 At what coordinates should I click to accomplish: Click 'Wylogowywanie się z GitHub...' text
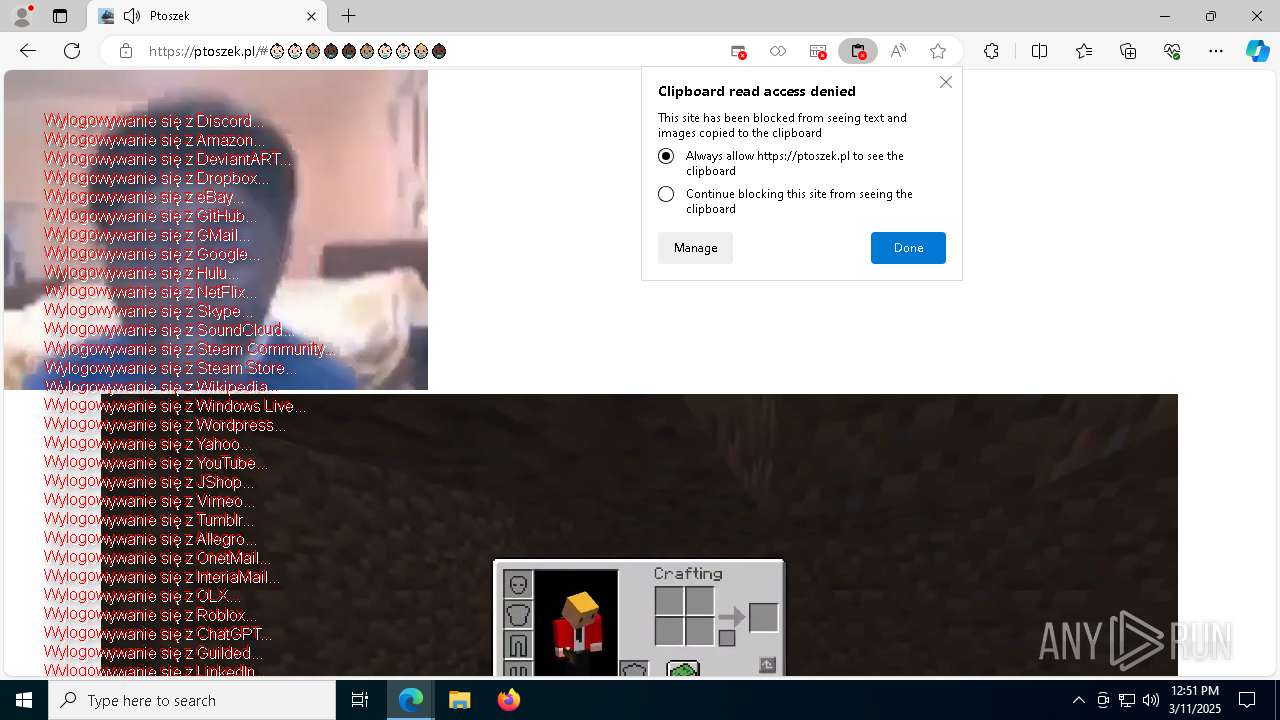150,216
